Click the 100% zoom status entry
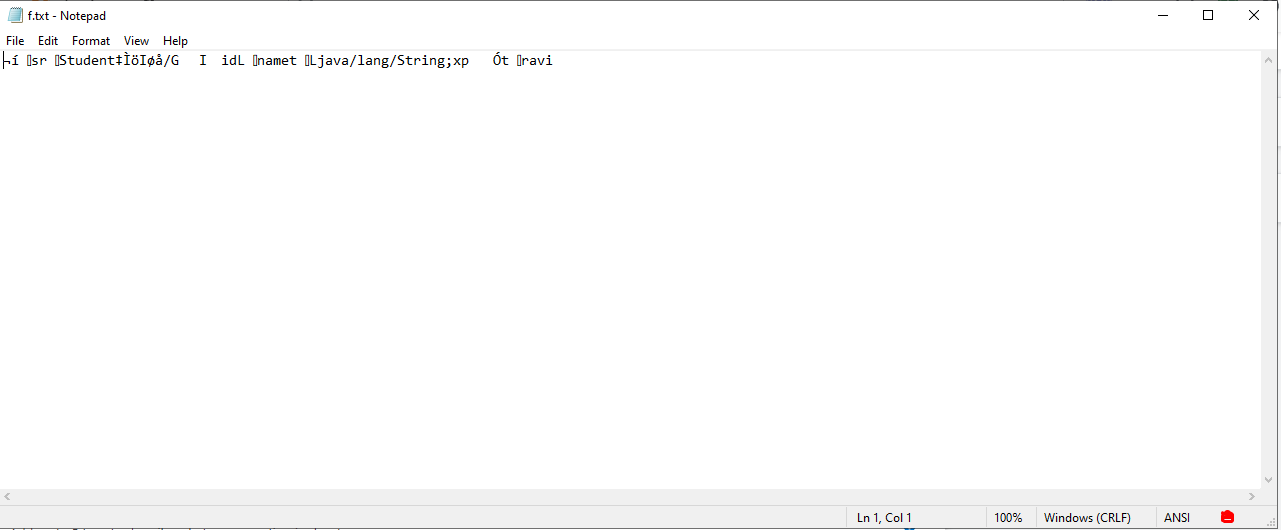This screenshot has height=530, width=1281. [x=1008, y=518]
